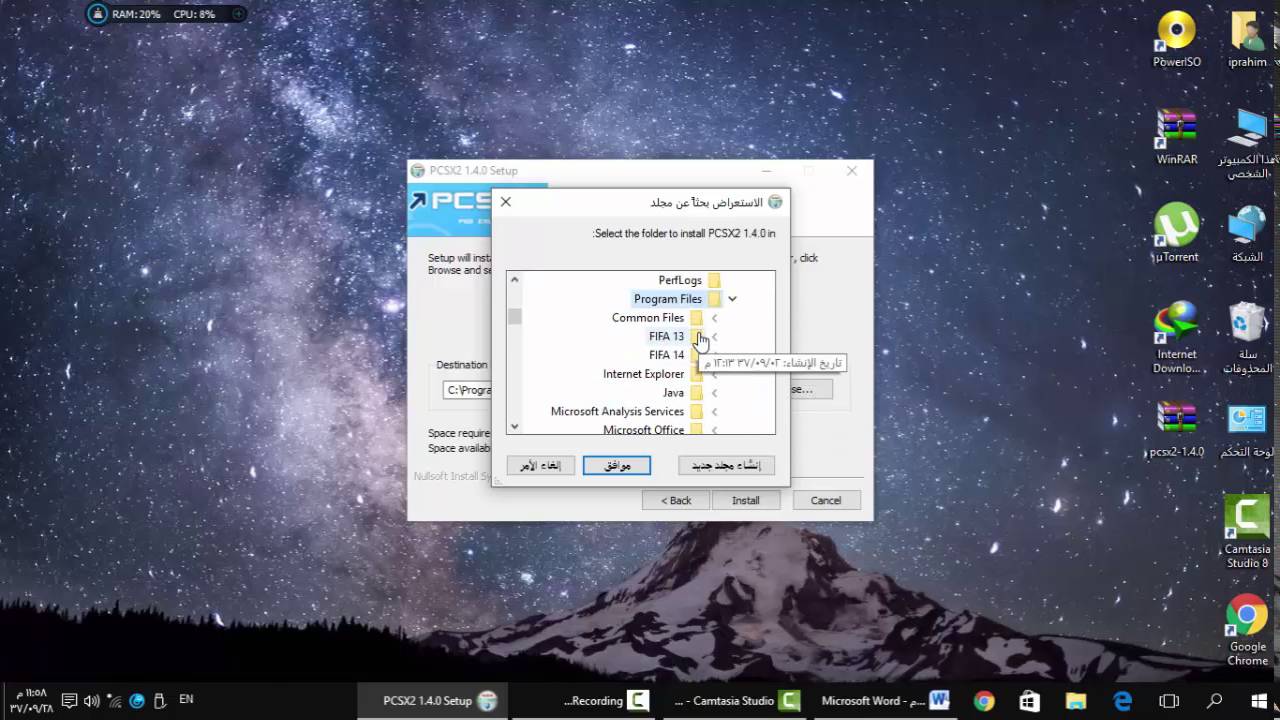Viewport: 1280px width, 720px height.
Task: Click the RAM/CPU monitor widget
Action: 166,14
